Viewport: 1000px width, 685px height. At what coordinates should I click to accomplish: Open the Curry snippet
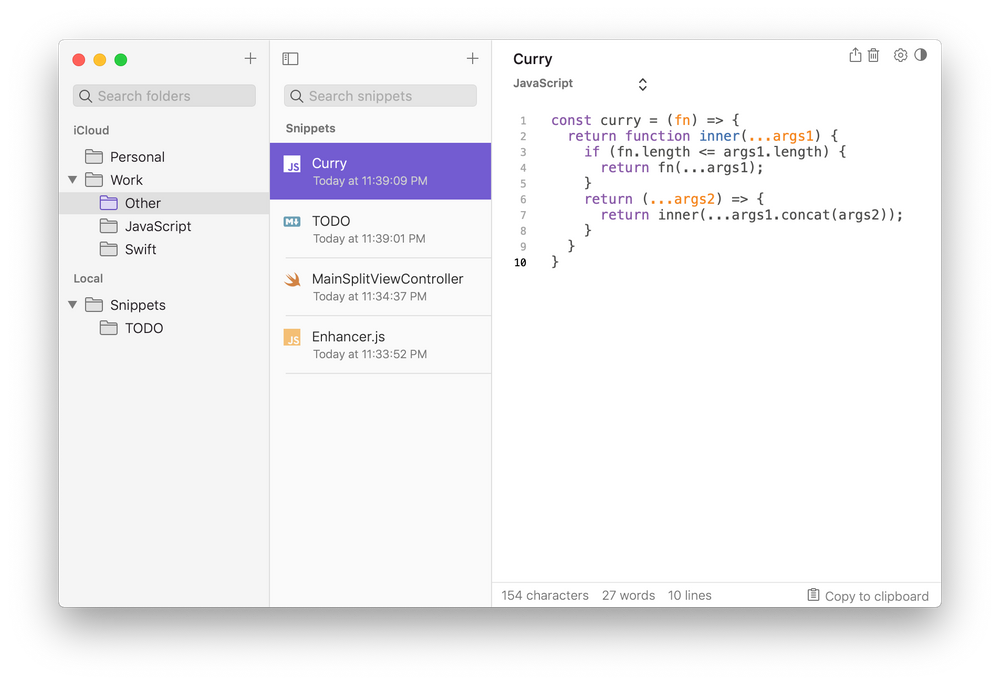(x=381, y=171)
